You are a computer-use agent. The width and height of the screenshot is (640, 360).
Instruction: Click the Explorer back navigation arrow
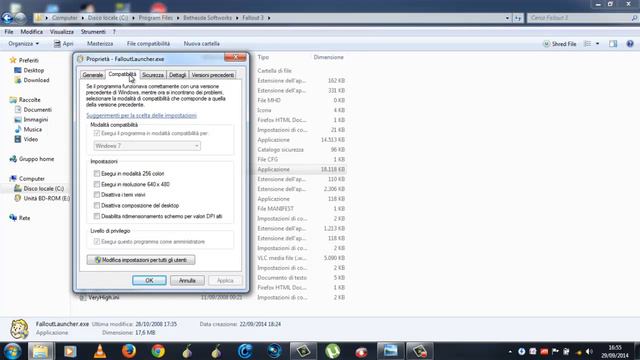[x=7, y=18]
